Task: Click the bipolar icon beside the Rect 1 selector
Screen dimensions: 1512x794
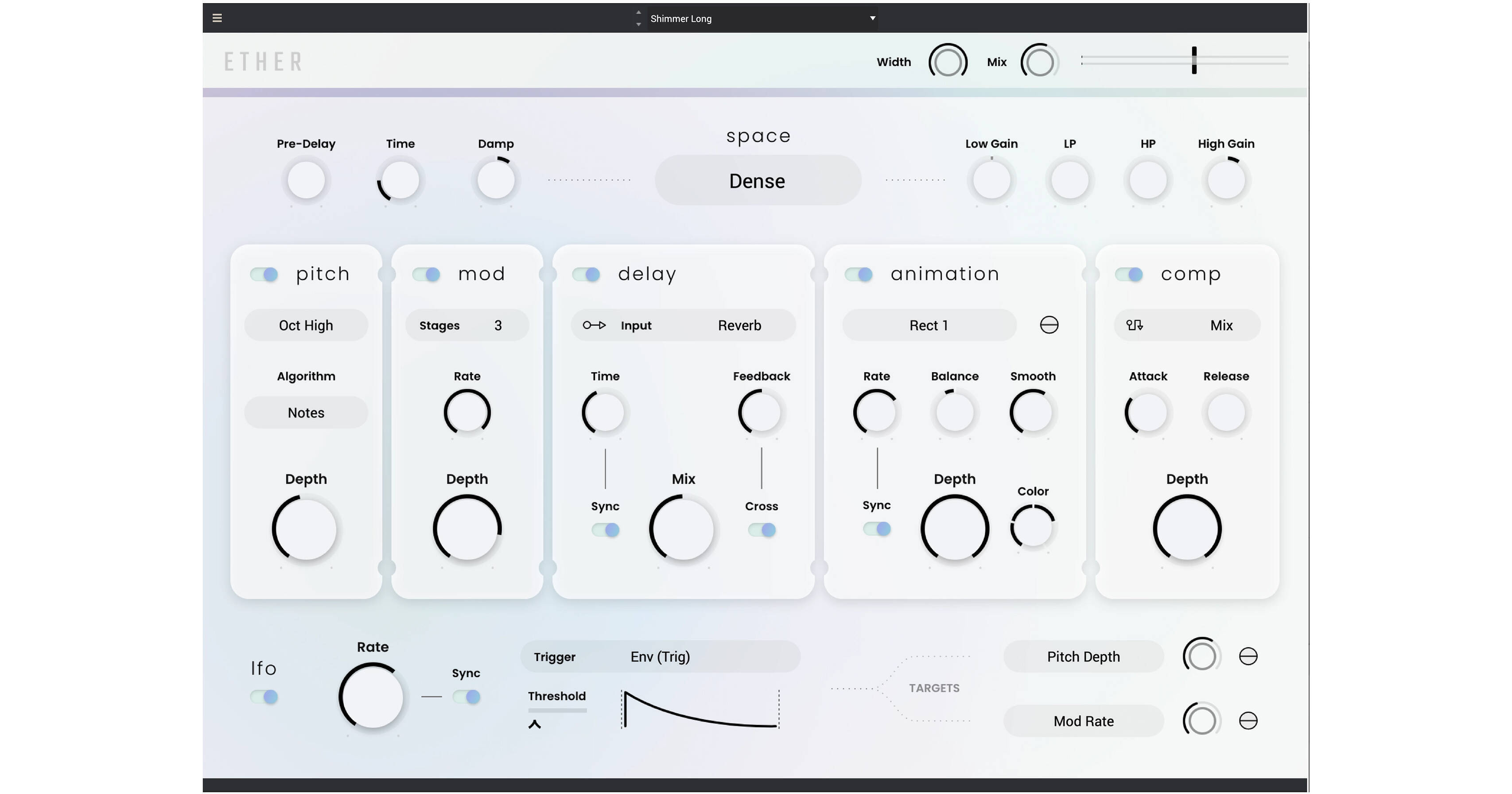Action: 1049,324
